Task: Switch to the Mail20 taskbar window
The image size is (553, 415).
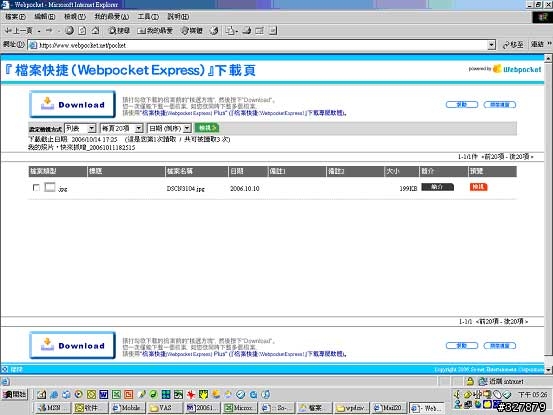Action: (x=388, y=408)
